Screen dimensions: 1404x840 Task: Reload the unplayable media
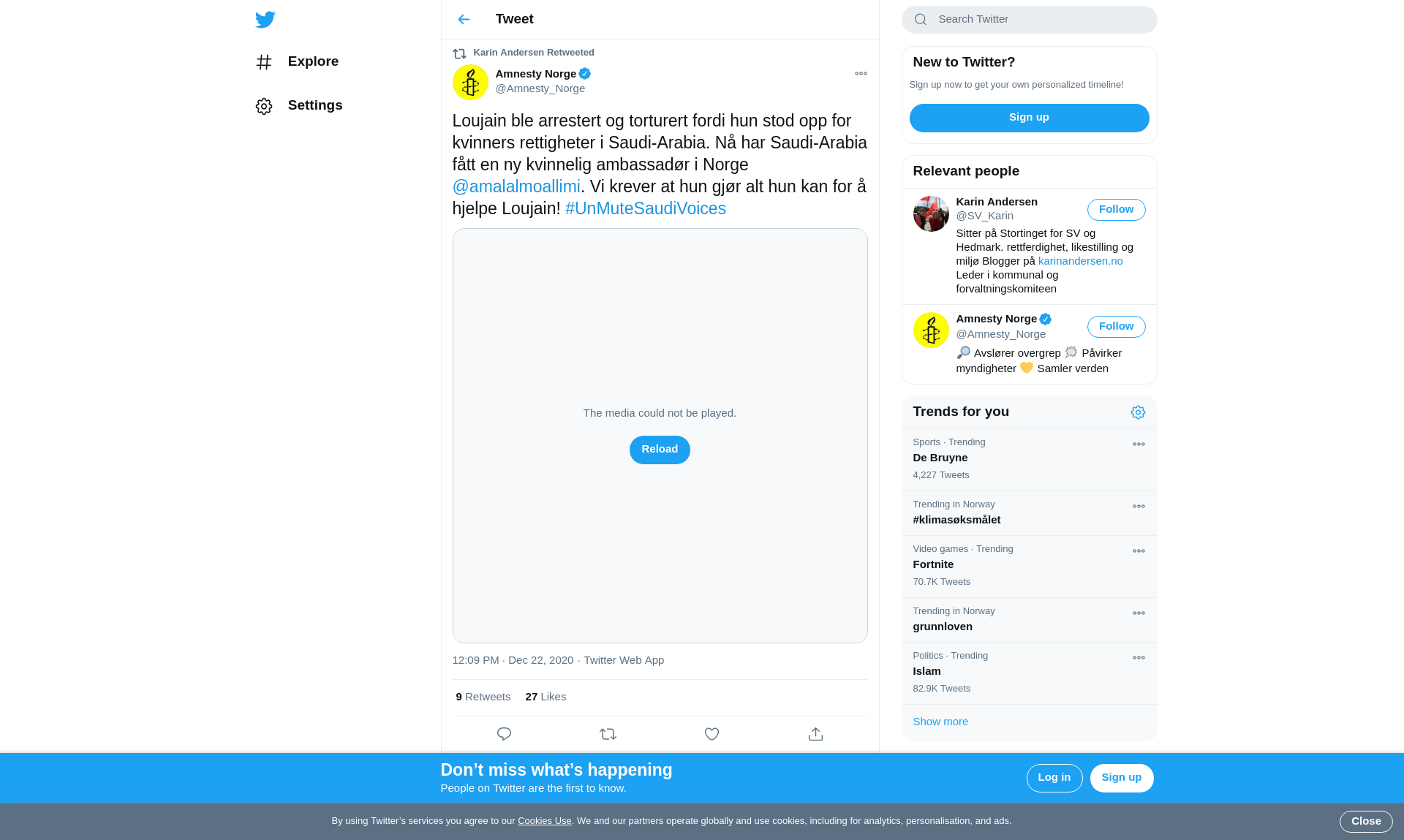point(660,450)
